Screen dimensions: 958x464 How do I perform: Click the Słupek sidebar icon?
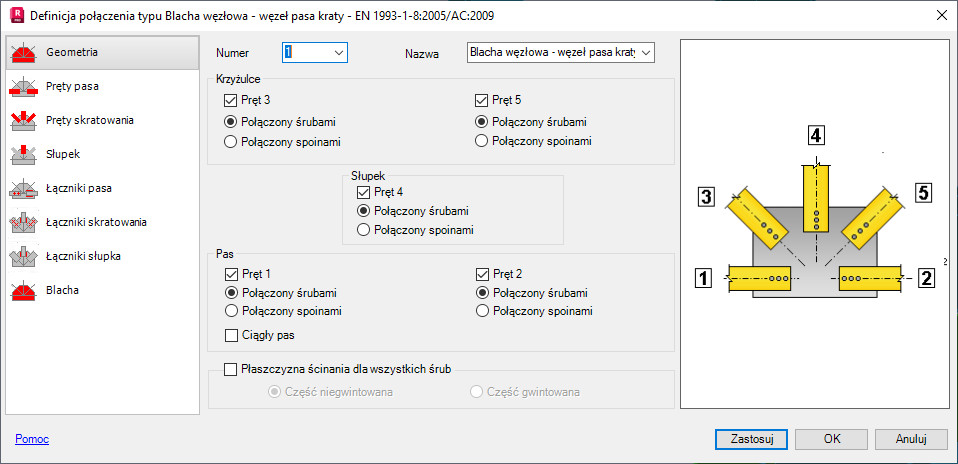pos(24,155)
